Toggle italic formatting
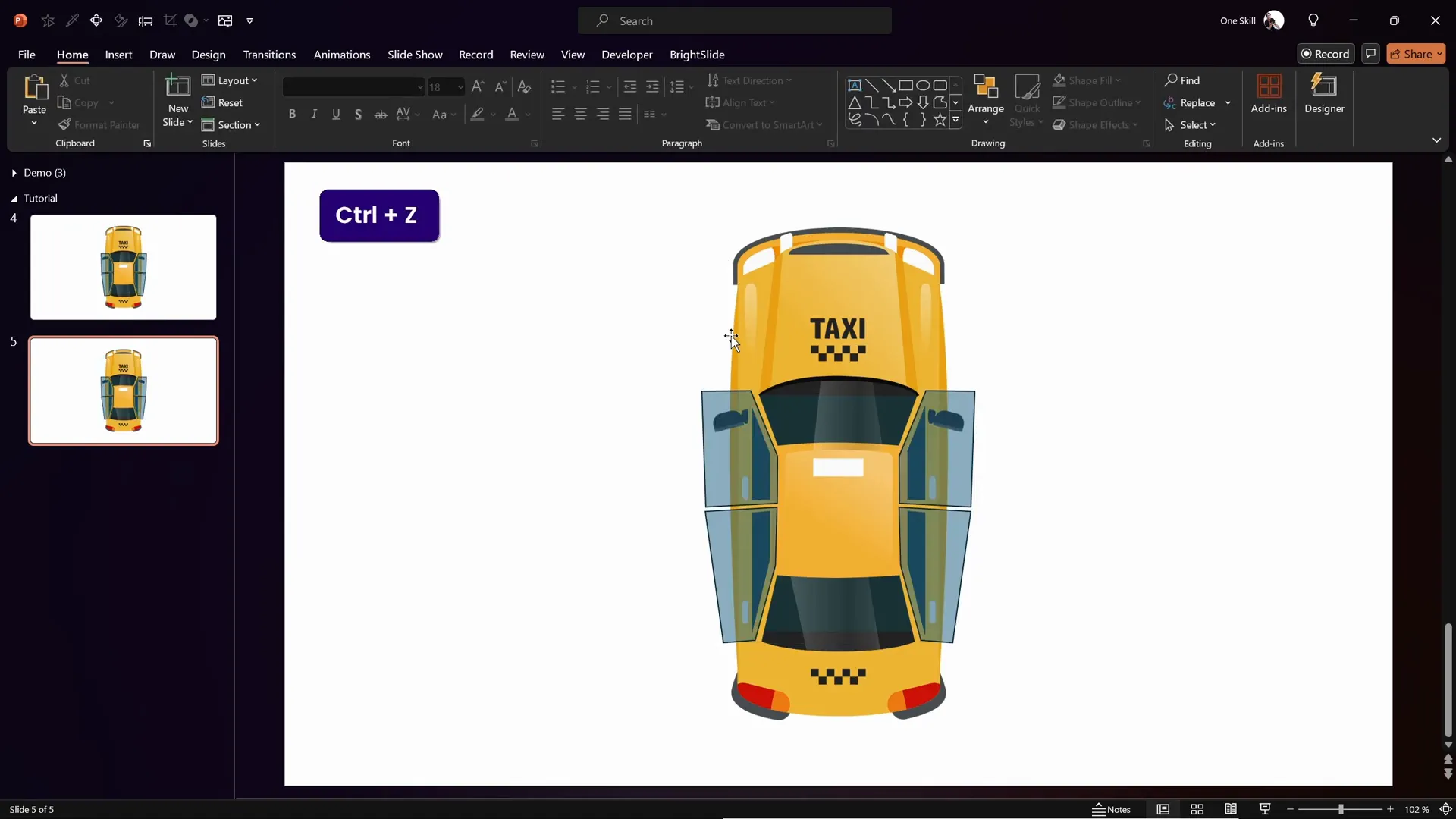This screenshot has width=1456, height=819. click(314, 114)
